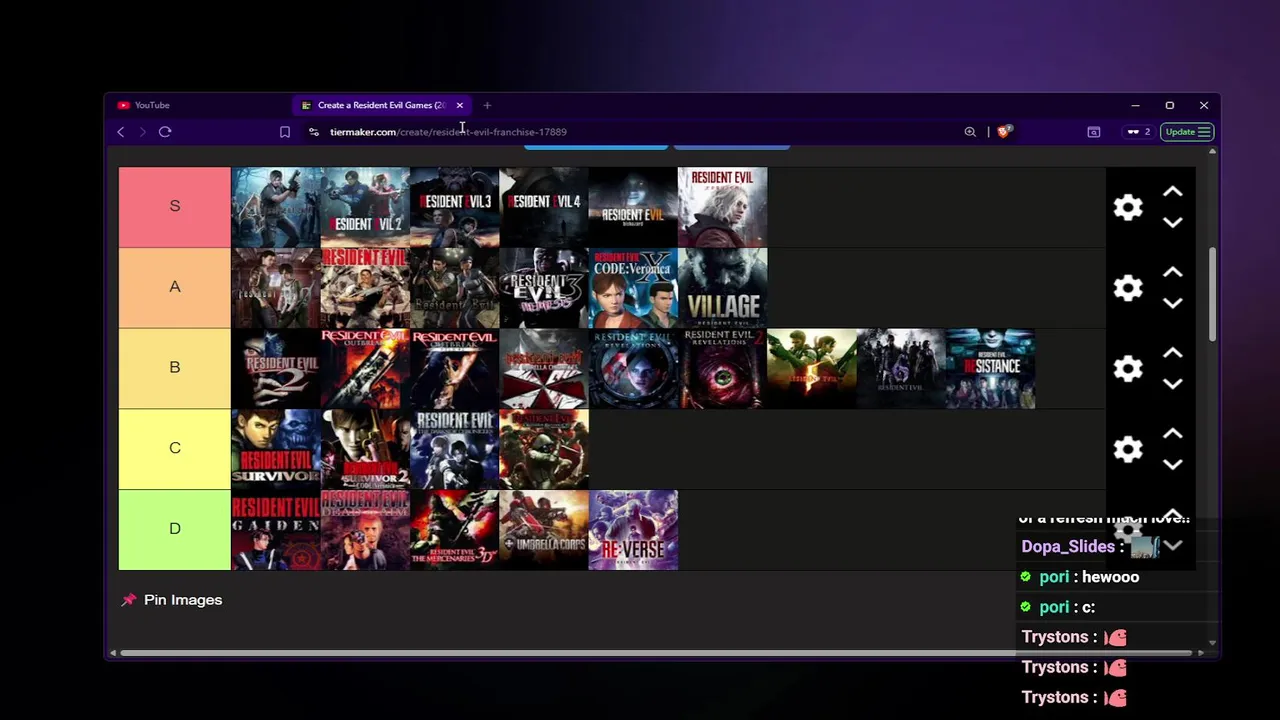Click the yellow B tier label
This screenshot has height=720, width=1280.
(x=175, y=368)
